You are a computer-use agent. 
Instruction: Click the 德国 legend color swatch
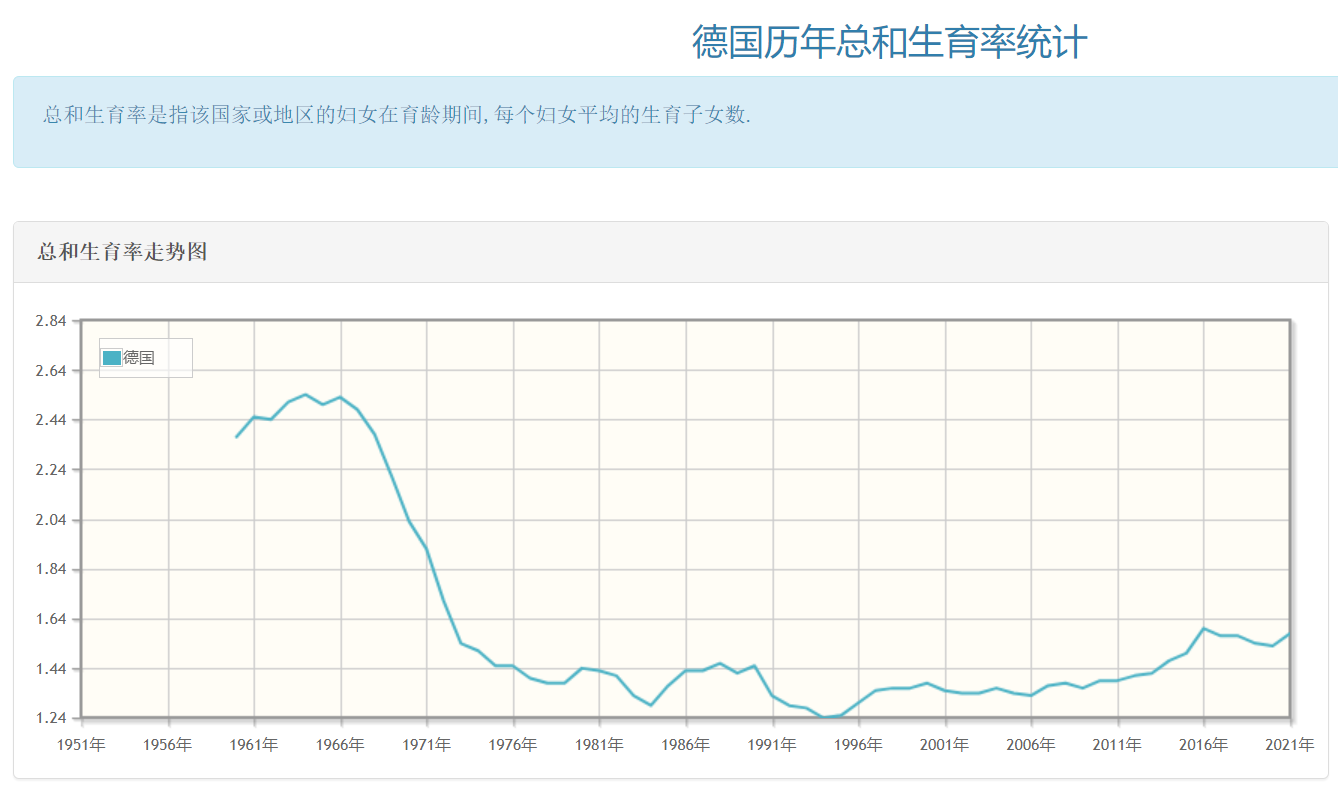112,358
